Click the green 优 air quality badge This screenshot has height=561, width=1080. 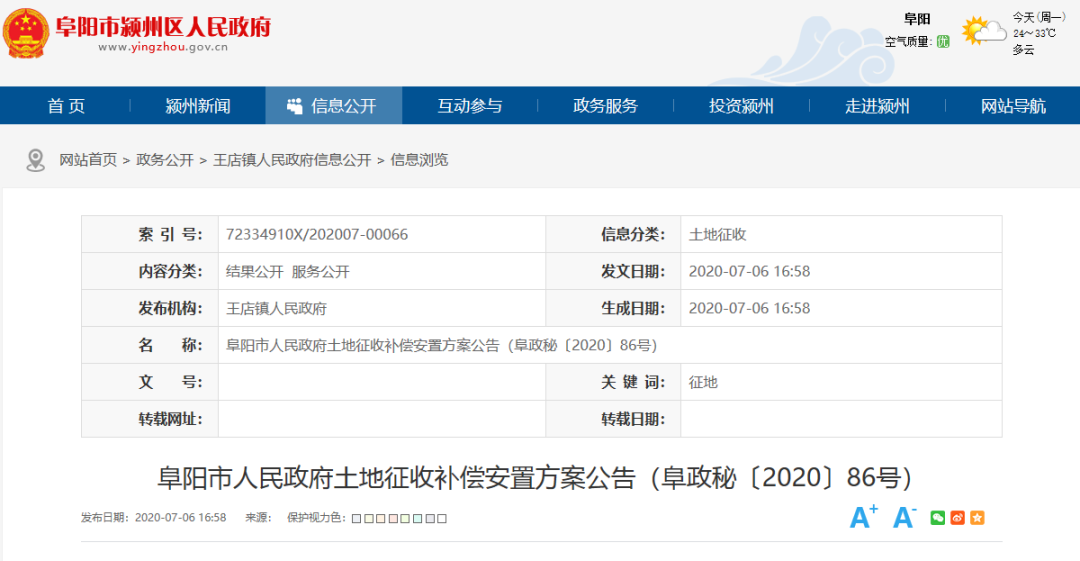pos(942,42)
